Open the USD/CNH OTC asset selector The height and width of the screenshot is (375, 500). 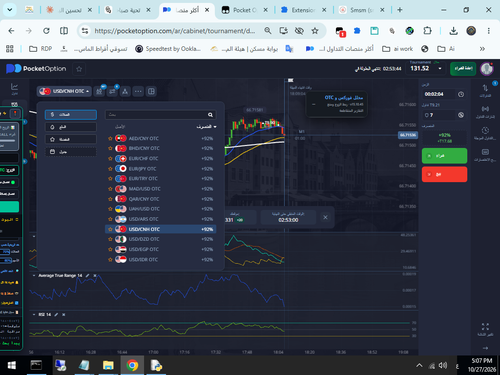(64, 91)
